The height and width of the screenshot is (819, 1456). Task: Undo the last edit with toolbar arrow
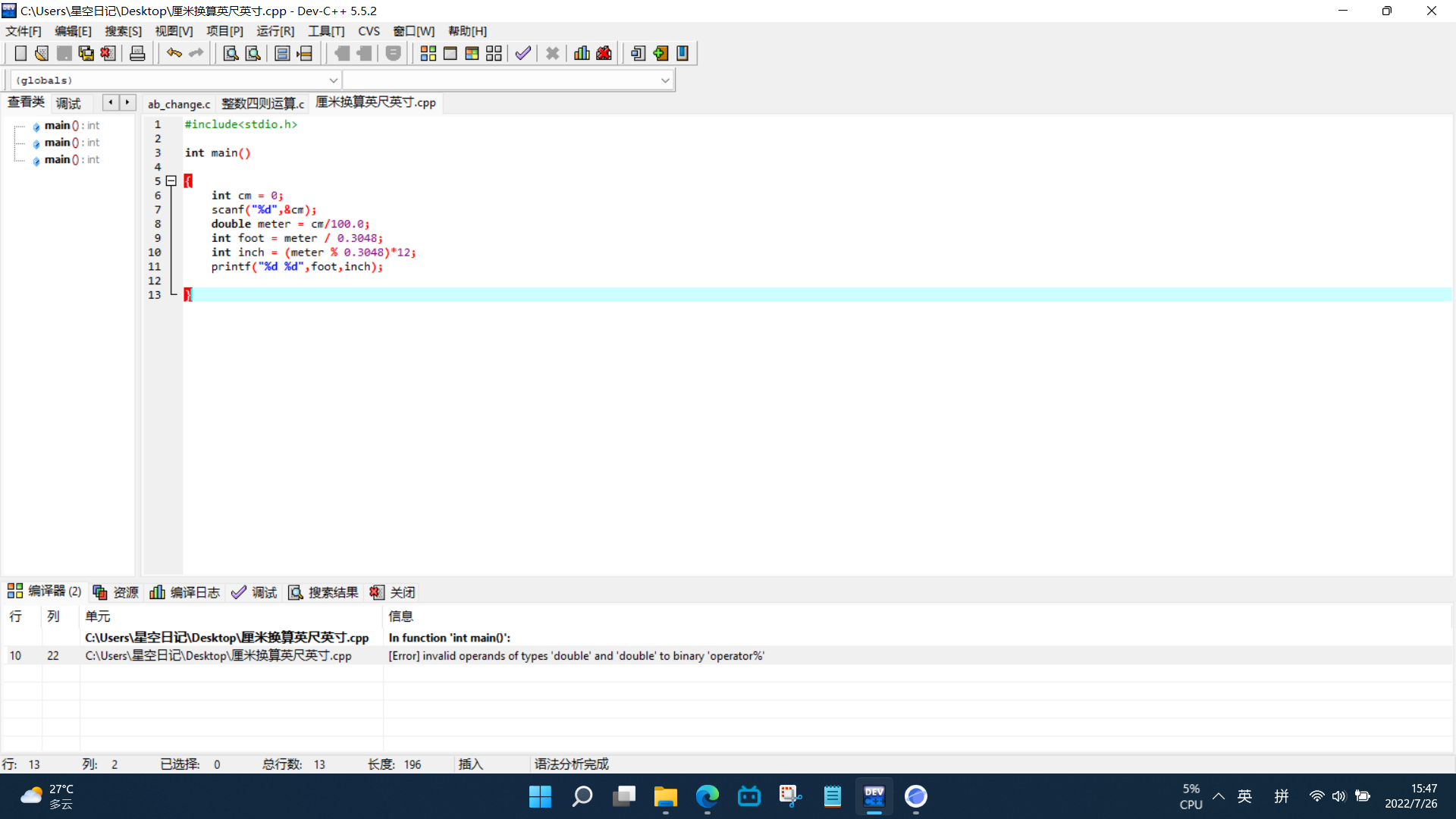(174, 53)
